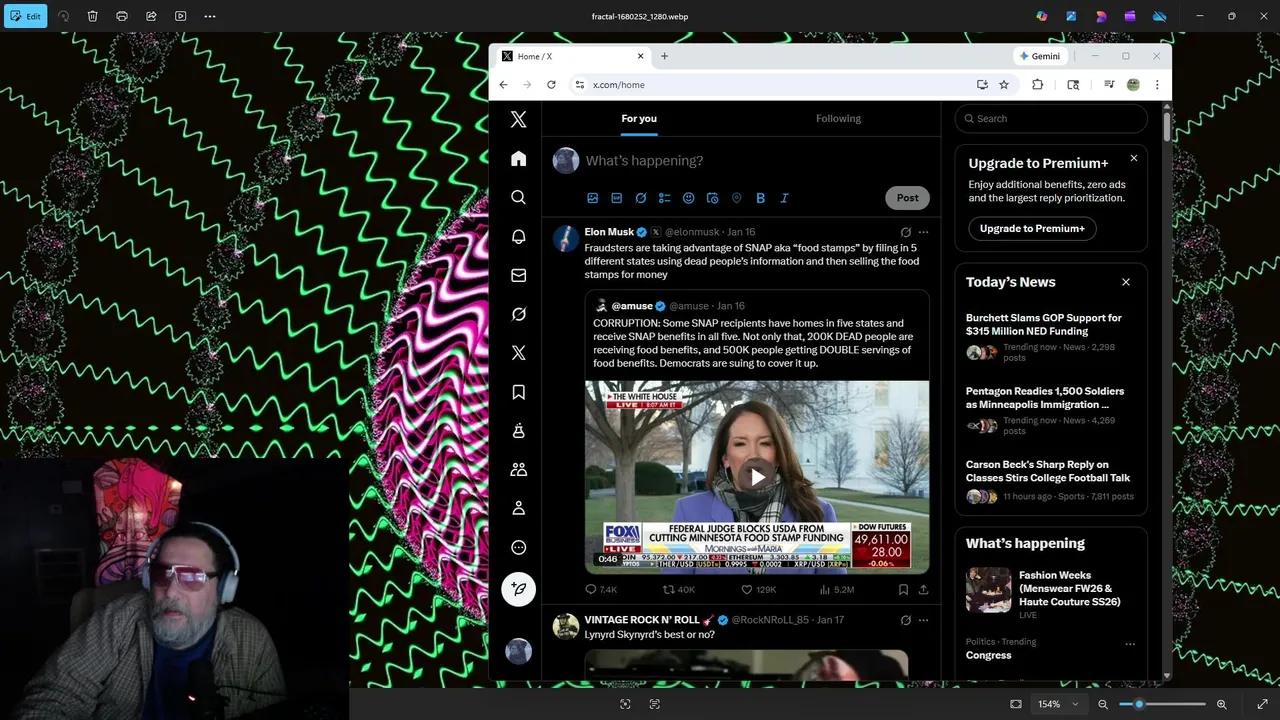Screen dimensions: 1280x720
Task: Click the Gemini button in Chrome
Action: (1040, 56)
